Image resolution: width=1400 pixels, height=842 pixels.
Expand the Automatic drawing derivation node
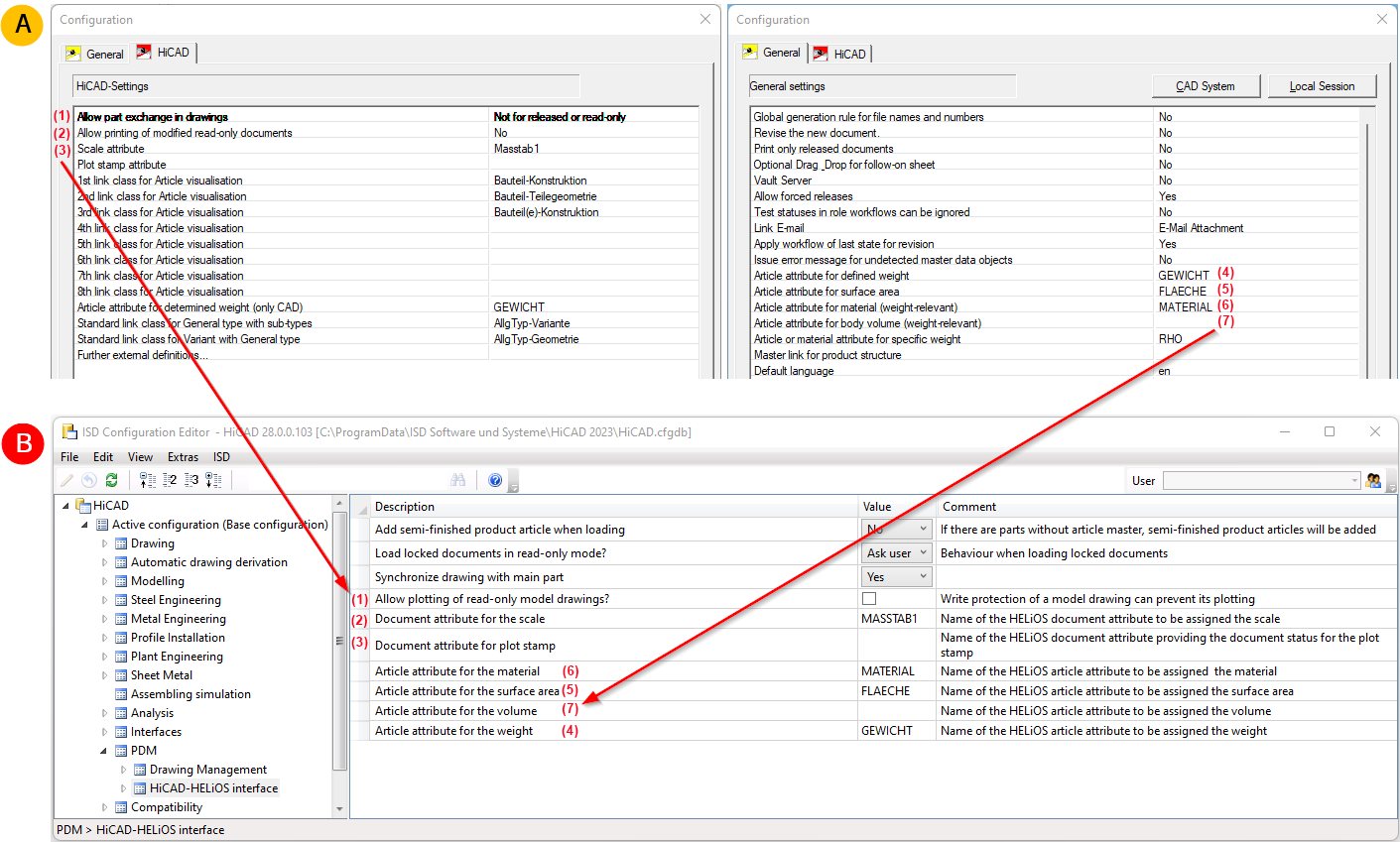coord(105,562)
